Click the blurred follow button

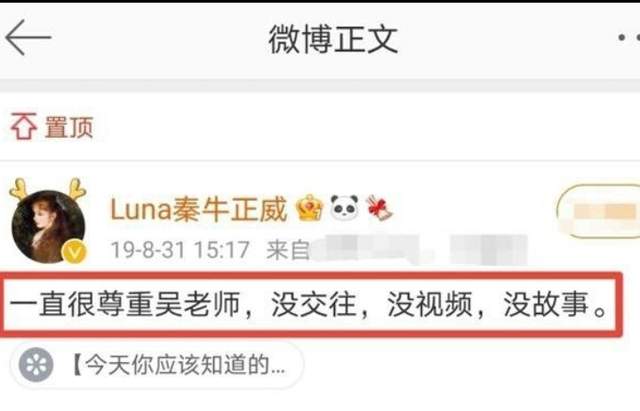tap(599, 211)
